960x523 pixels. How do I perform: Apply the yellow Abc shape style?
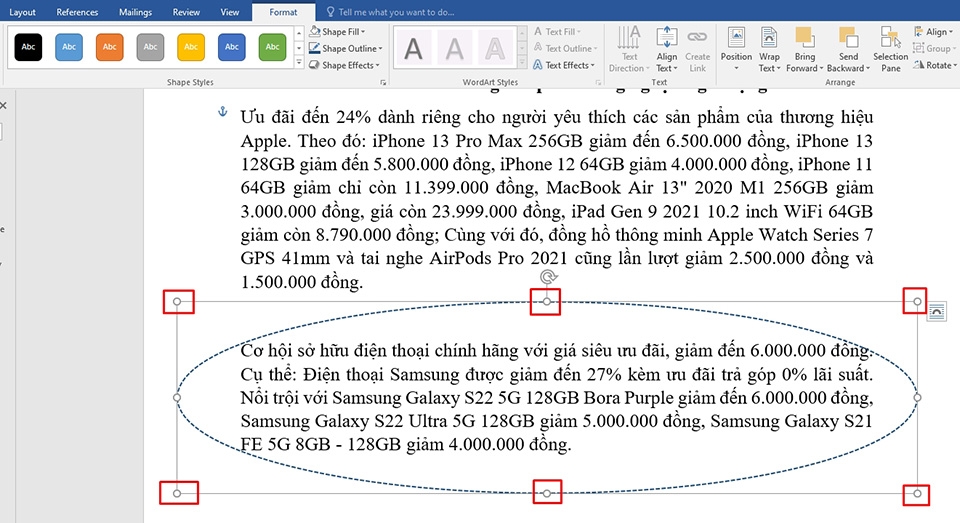pos(191,47)
